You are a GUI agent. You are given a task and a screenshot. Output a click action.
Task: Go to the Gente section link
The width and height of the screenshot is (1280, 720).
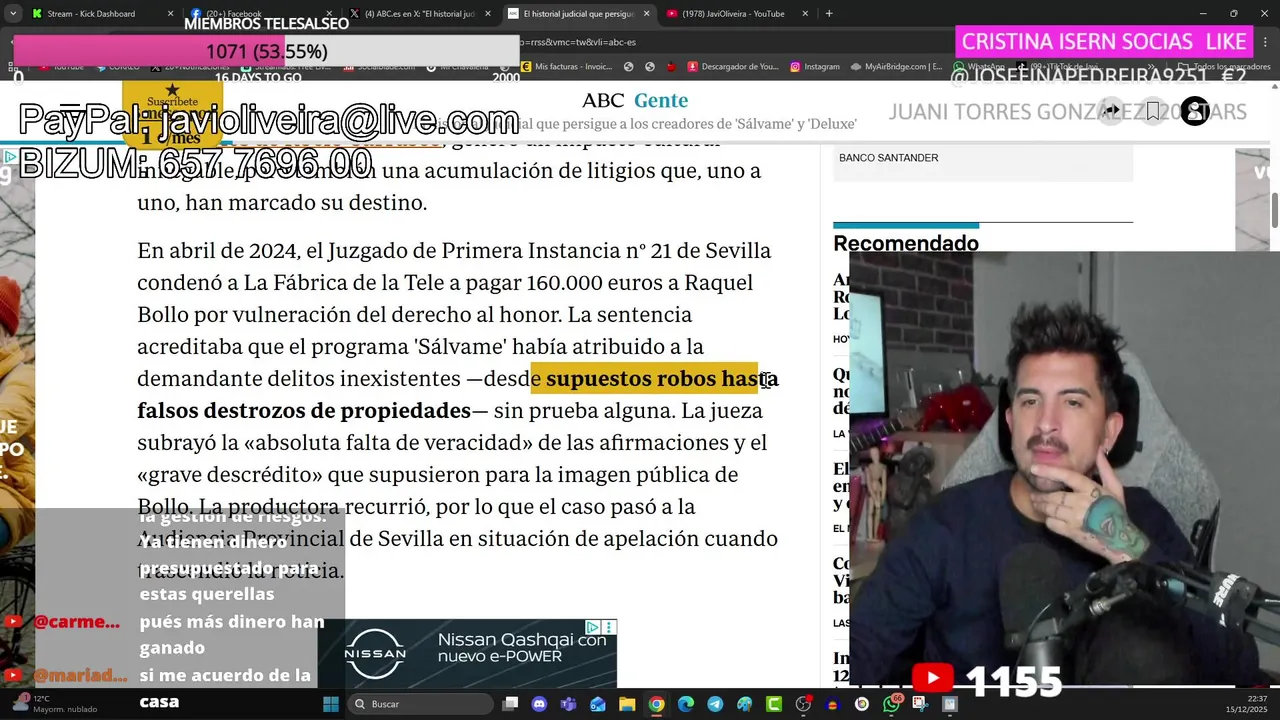pos(661,100)
